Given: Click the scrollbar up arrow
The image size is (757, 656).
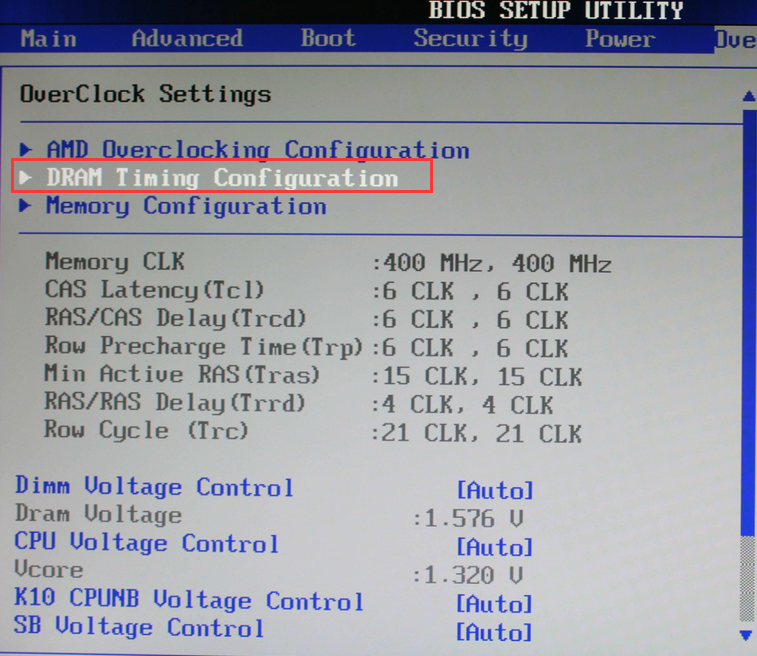Looking at the screenshot, I should tap(749, 96).
